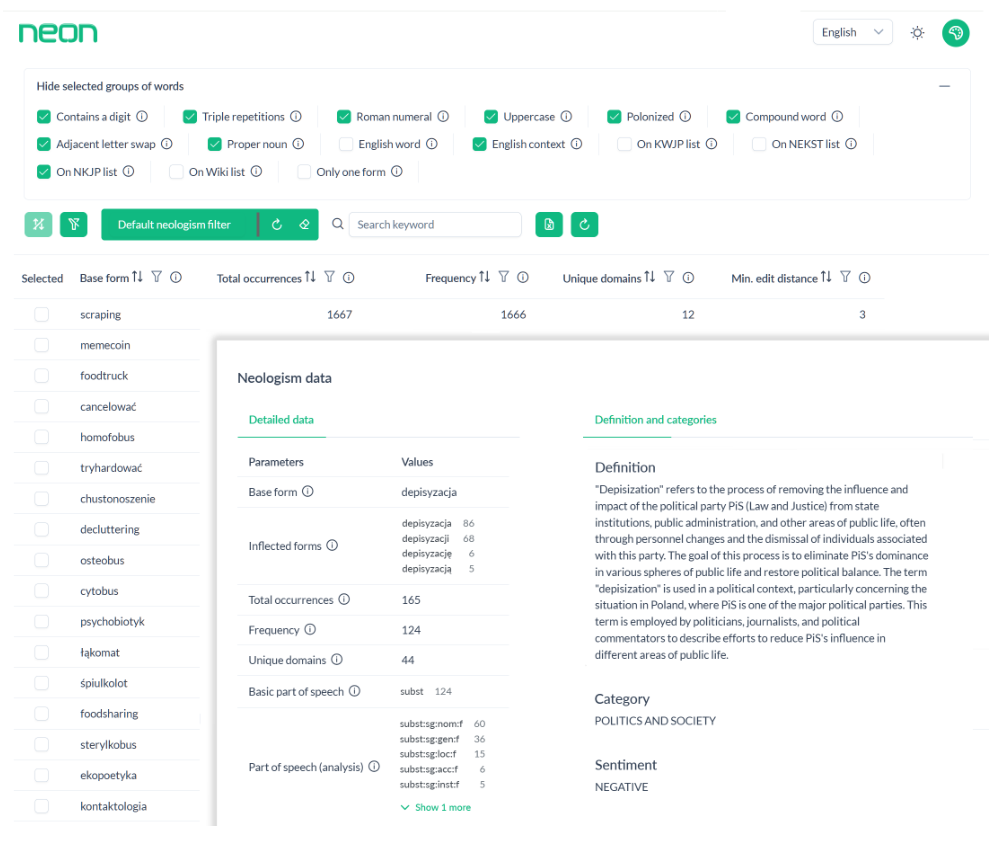Screen dimensions: 1007x853
Task: Switch to the Detailed data tab
Action: [281, 420]
